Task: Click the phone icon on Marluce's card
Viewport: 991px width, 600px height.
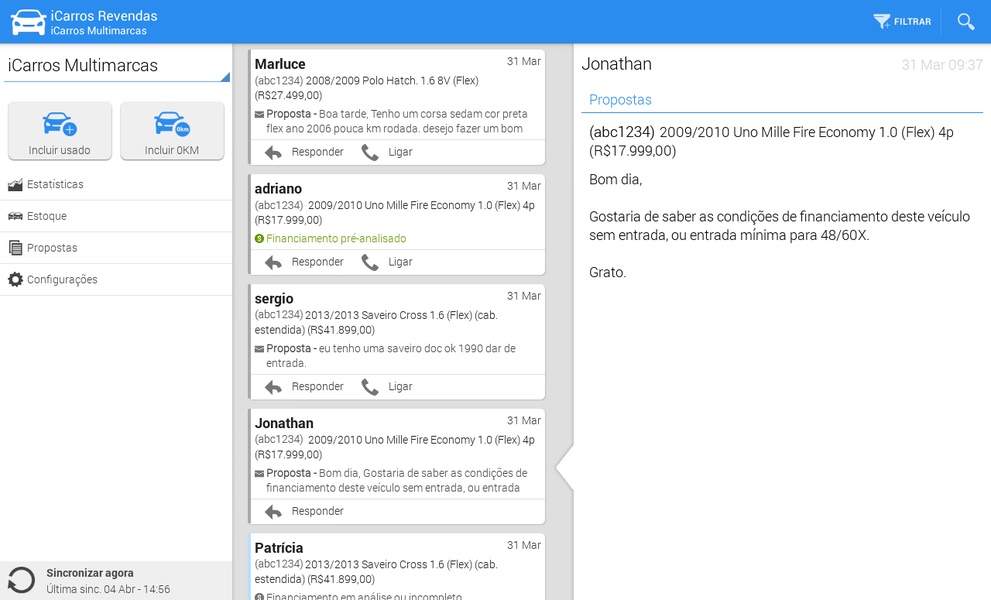Action: pyautogui.click(x=370, y=152)
